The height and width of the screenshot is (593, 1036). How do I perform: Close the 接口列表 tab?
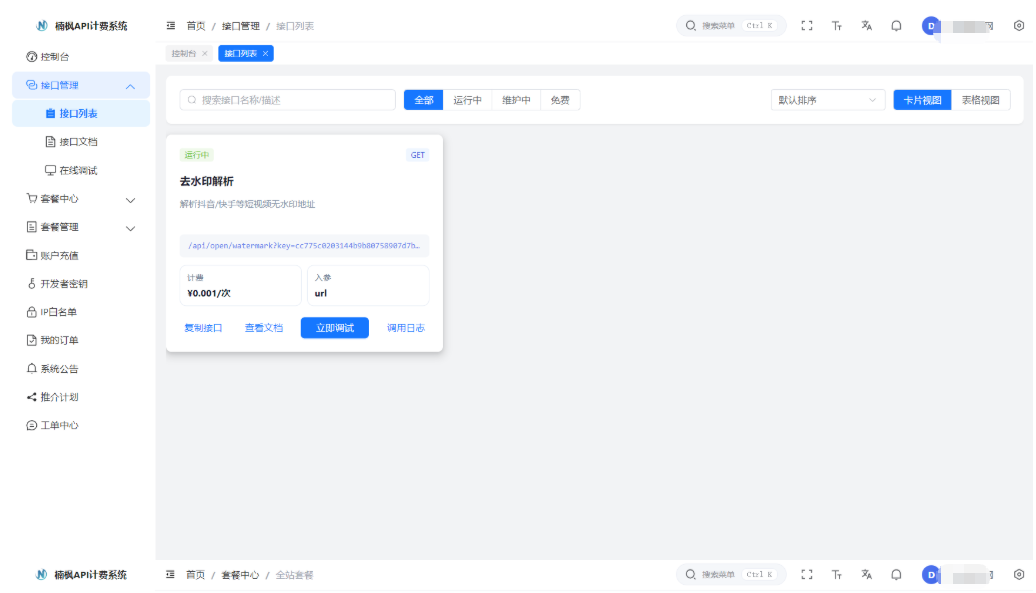pyautogui.click(x=265, y=53)
